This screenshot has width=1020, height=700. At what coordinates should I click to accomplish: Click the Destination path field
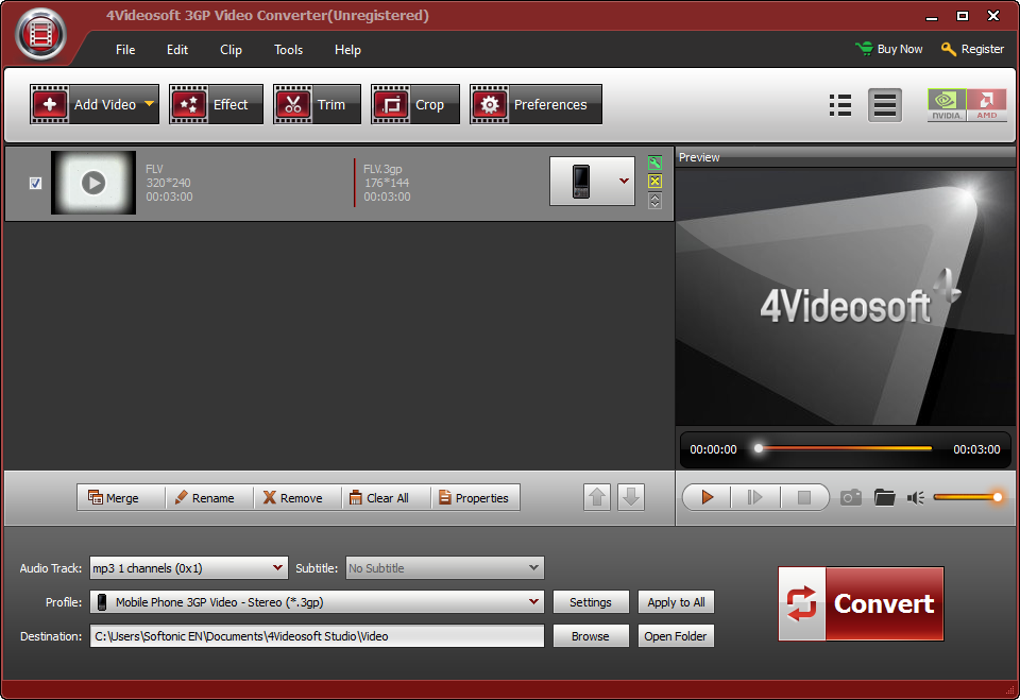click(x=317, y=636)
